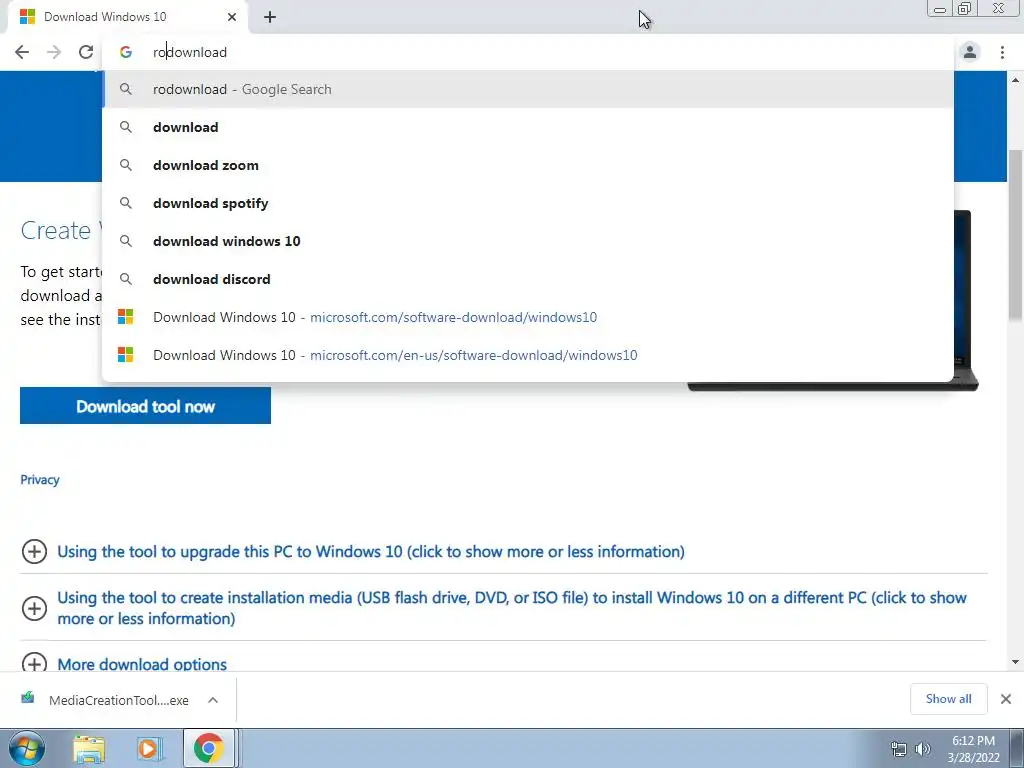Open the Chrome profile avatar icon
This screenshot has width=1024, height=768.
click(970, 52)
